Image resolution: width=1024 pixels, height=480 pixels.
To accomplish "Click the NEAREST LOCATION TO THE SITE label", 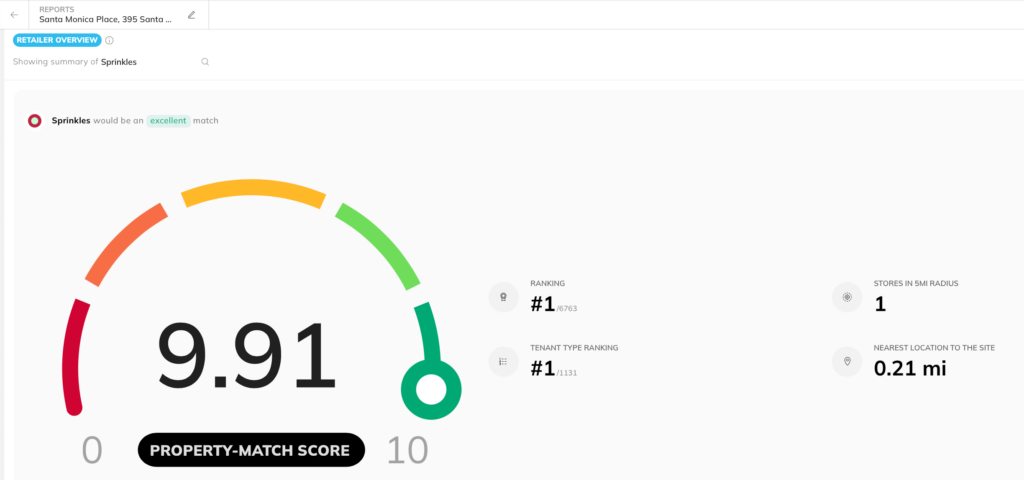I will [934, 348].
